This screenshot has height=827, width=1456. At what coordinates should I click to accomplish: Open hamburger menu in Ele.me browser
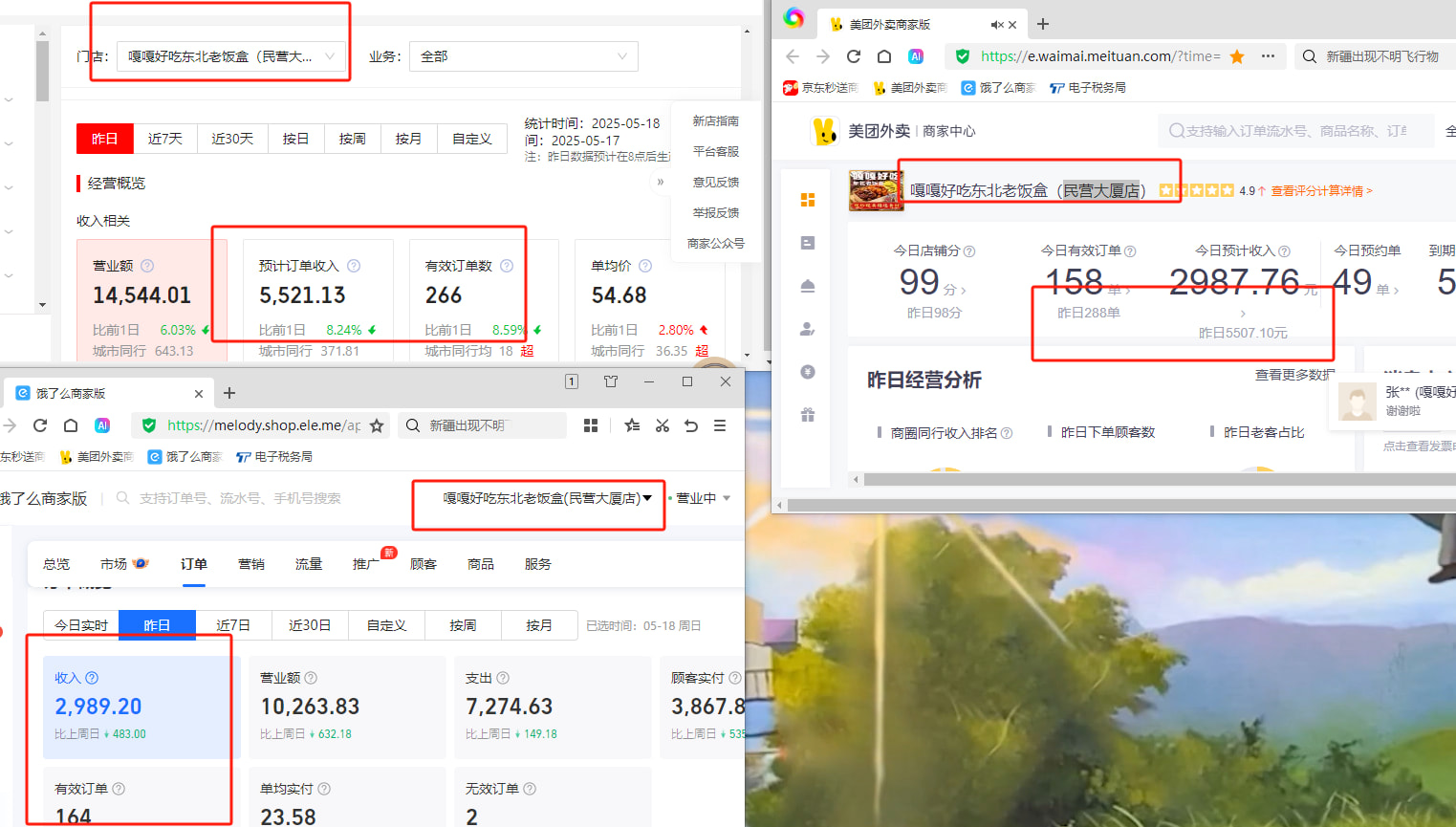[x=720, y=425]
